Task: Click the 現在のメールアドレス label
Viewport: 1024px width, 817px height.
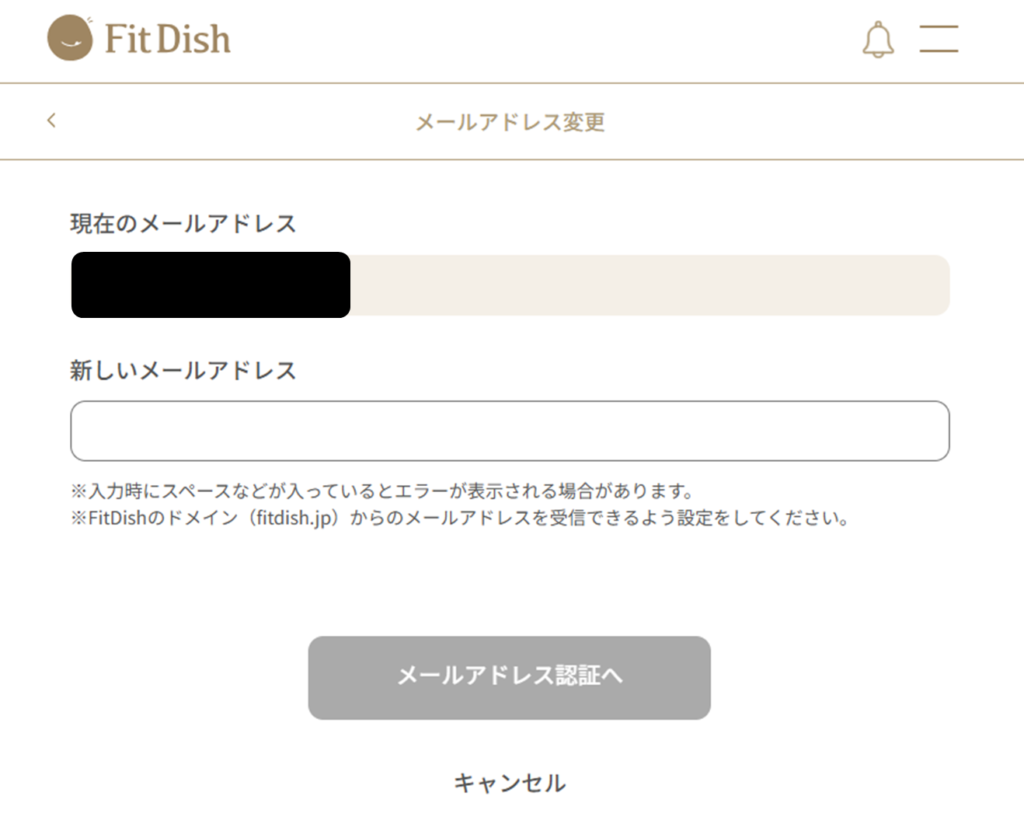Action: tap(183, 223)
